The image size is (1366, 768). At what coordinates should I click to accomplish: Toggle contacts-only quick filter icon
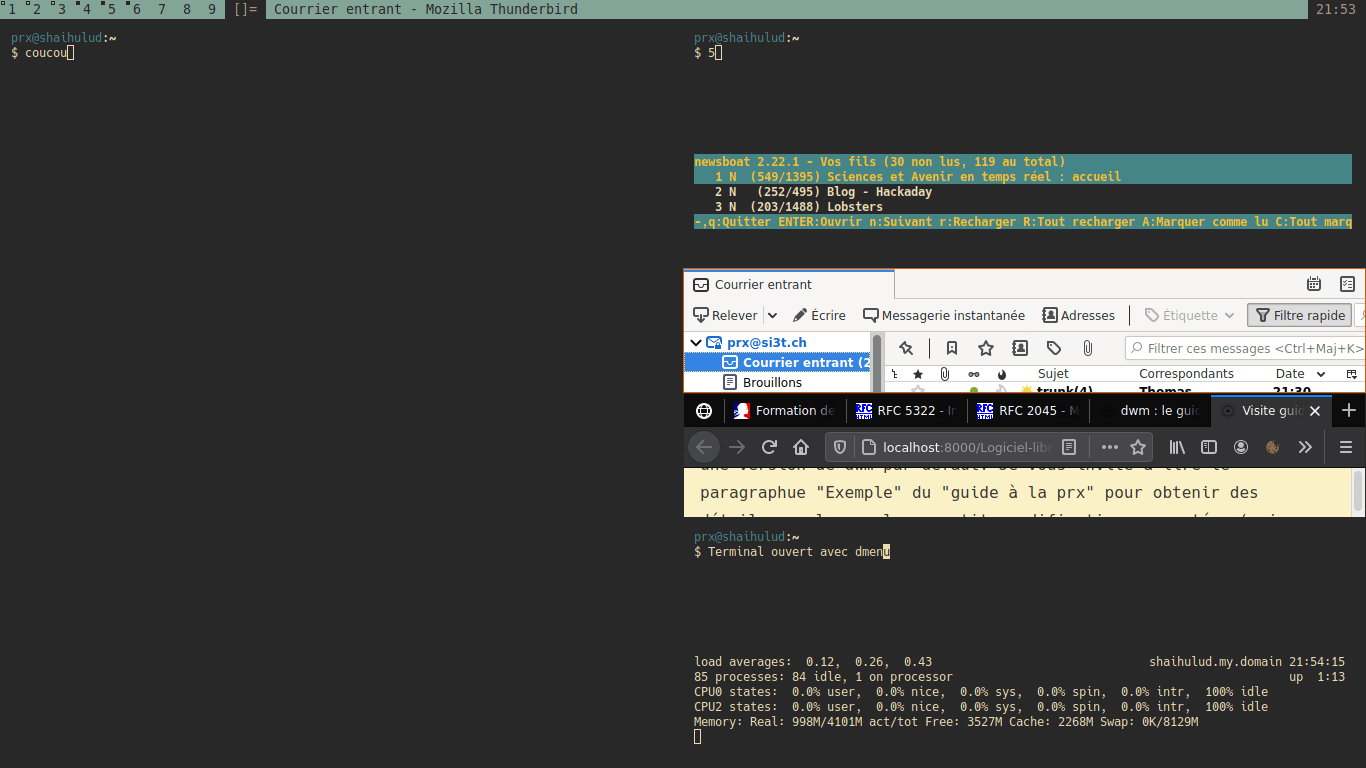pyautogui.click(x=1020, y=348)
